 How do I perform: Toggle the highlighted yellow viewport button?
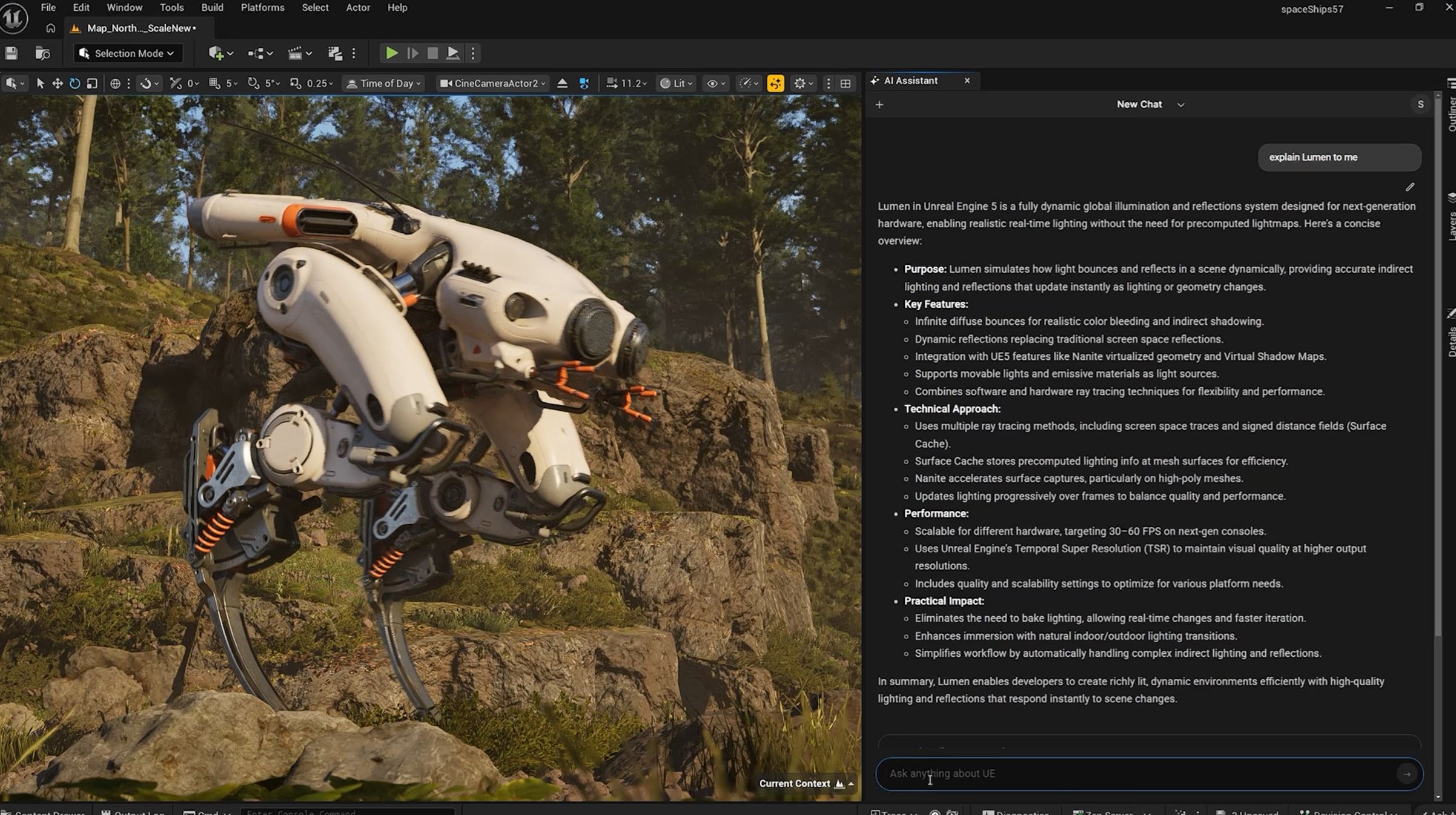coord(775,84)
